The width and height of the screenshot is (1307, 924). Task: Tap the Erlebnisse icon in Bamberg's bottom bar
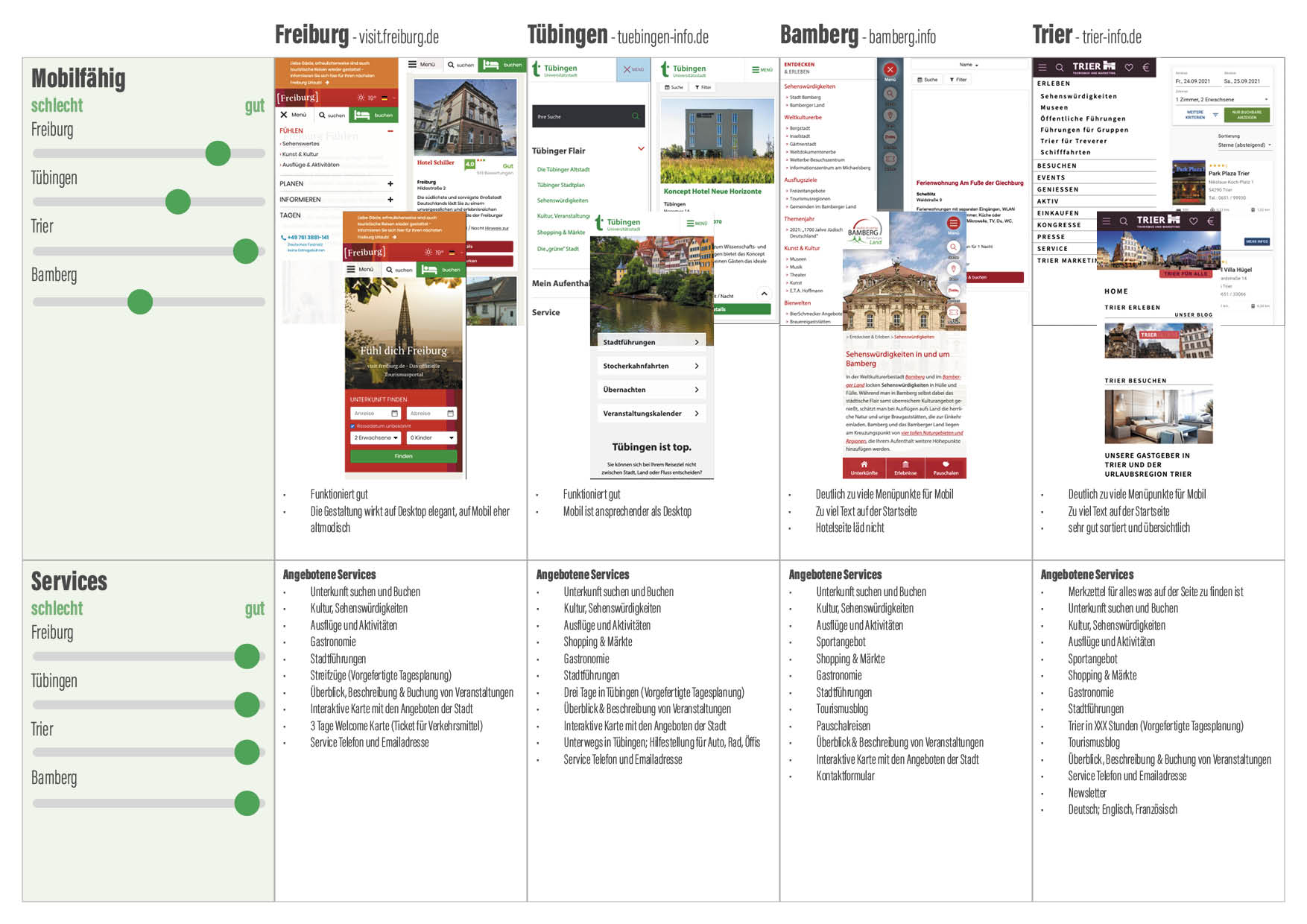pos(905,465)
